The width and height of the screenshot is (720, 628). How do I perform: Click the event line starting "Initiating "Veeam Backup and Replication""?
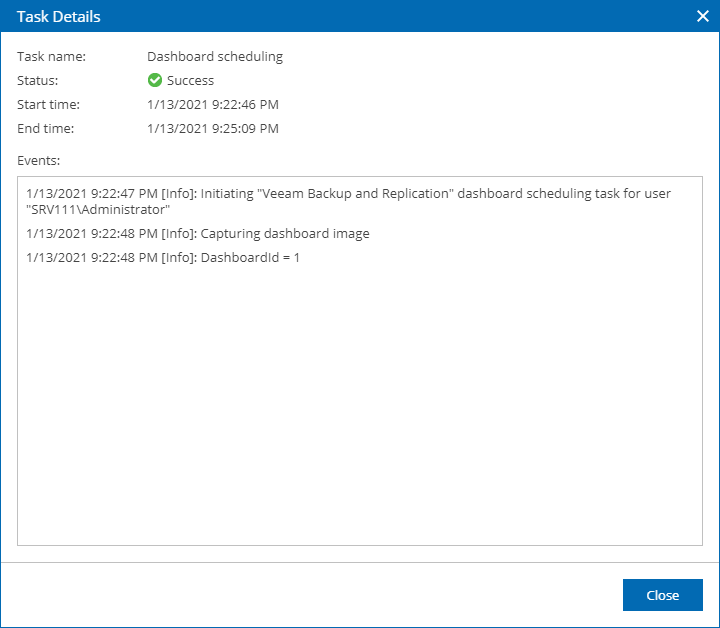click(348, 201)
